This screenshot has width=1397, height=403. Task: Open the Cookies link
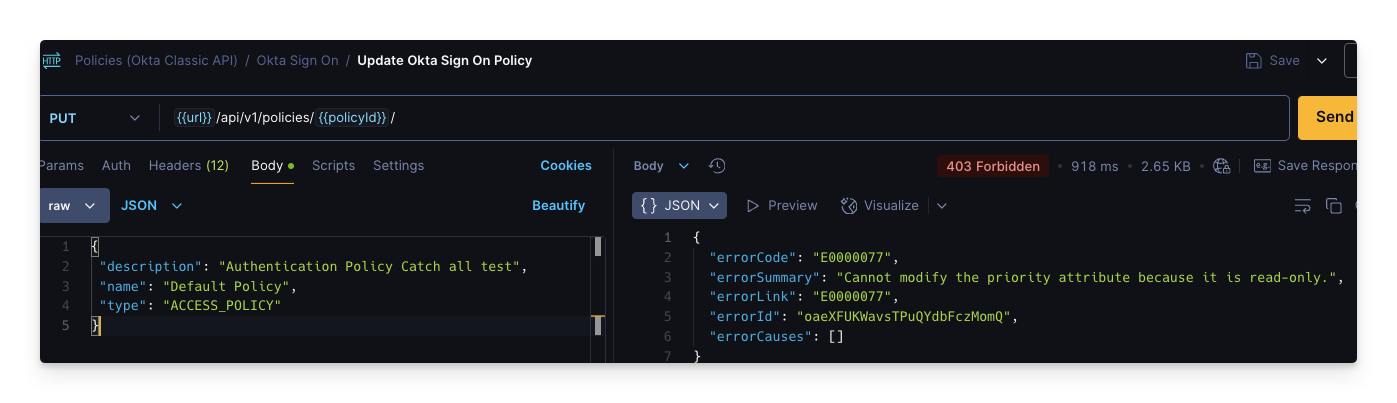pos(566,166)
